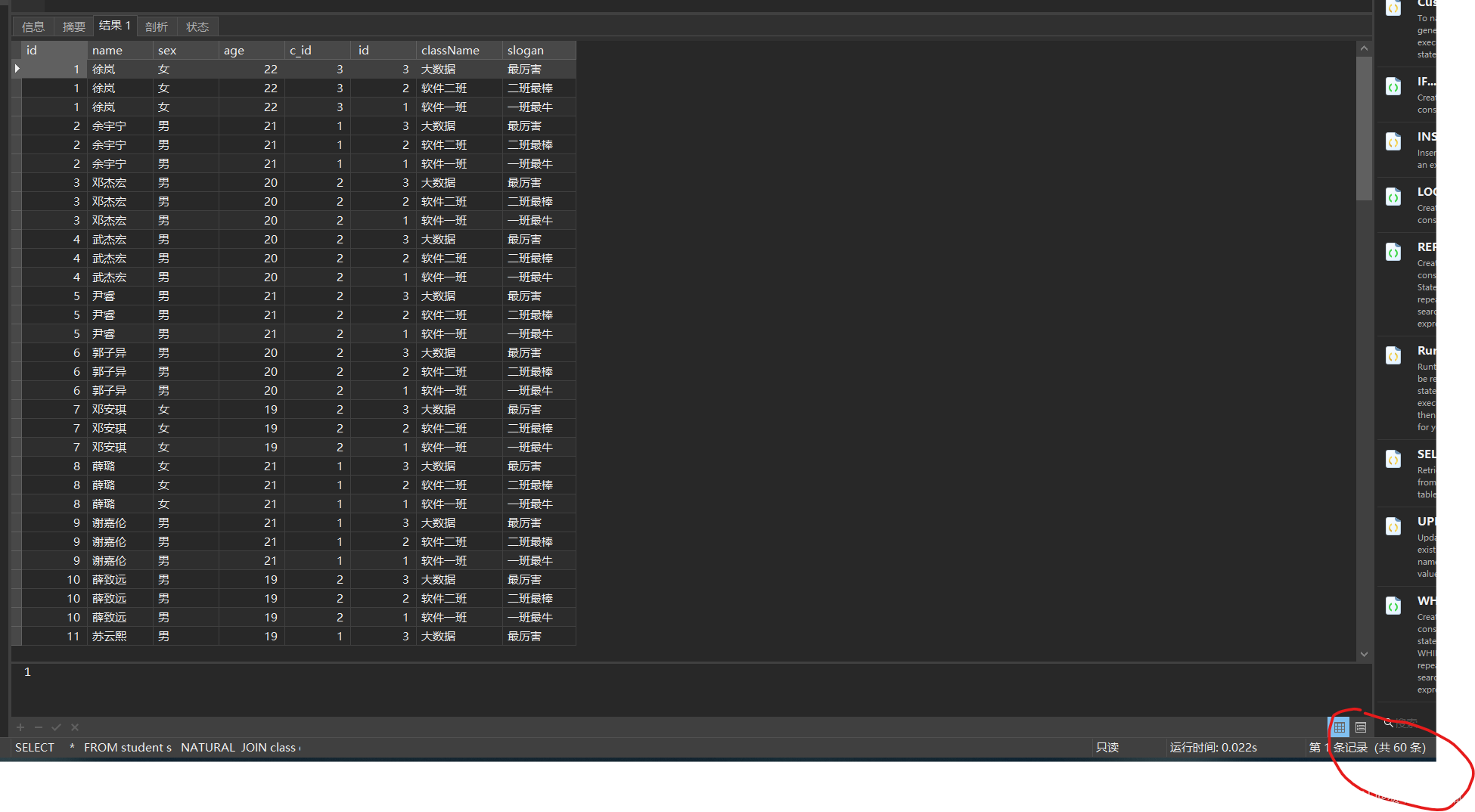1475x812 pixels.
Task: Click the discard changes X icon
Action: tap(75, 727)
